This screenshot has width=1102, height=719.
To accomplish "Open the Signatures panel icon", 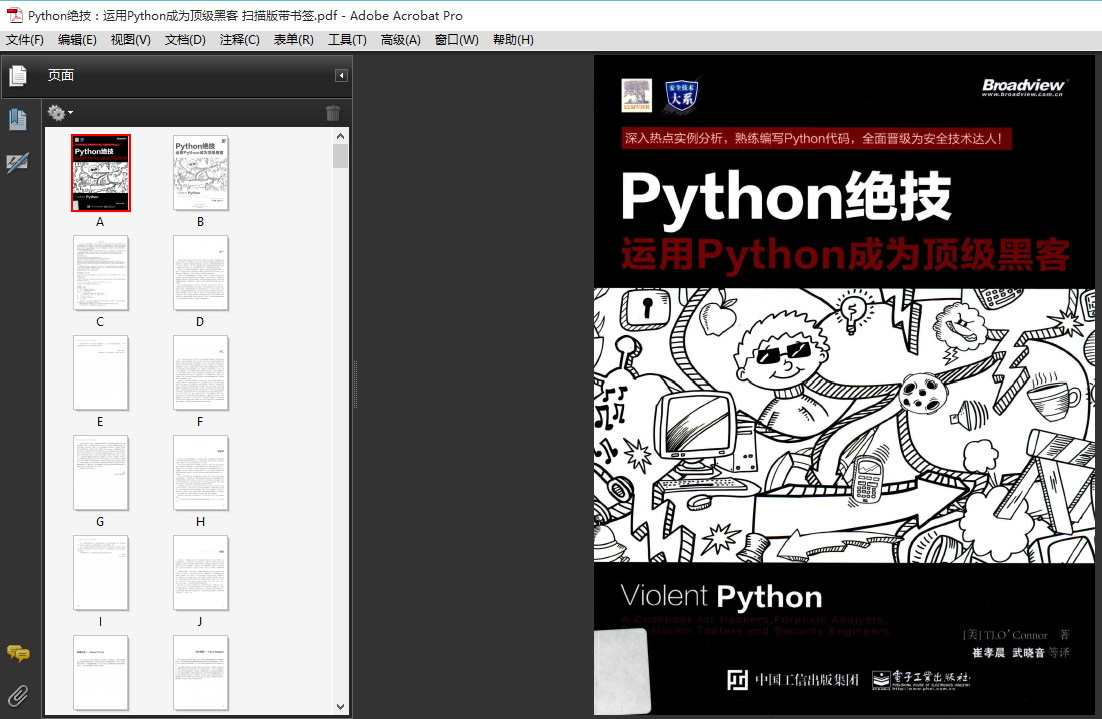I will click(18, 163).
